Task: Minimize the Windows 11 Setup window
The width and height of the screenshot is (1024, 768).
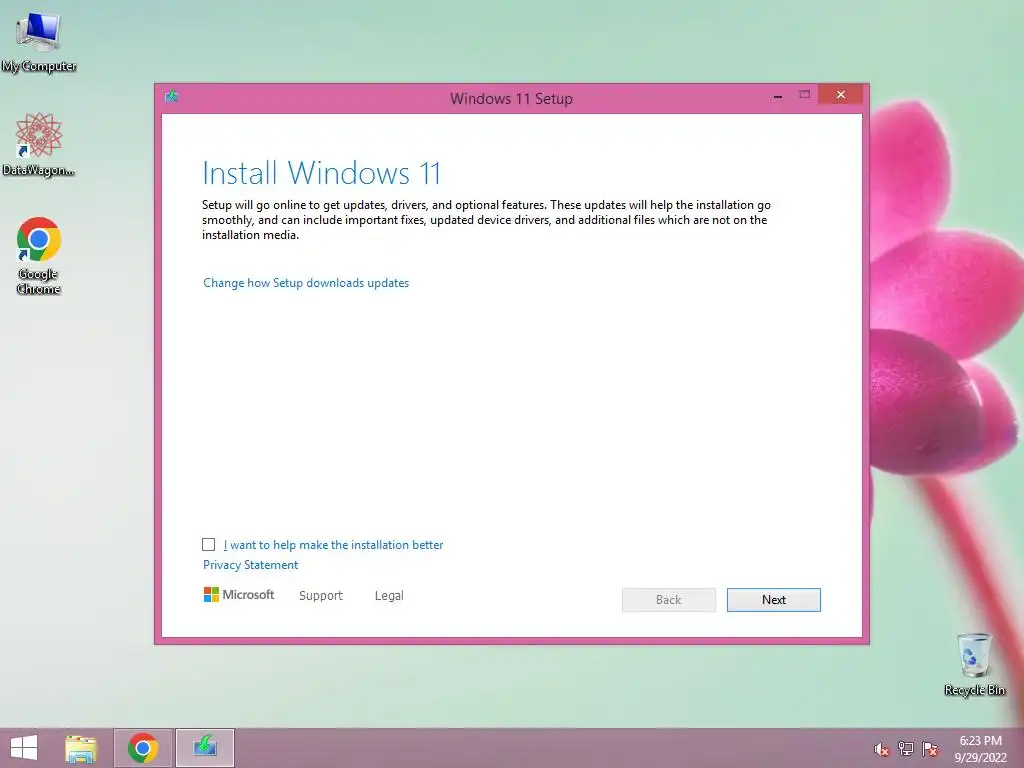Action: click(x=778, y=96)
